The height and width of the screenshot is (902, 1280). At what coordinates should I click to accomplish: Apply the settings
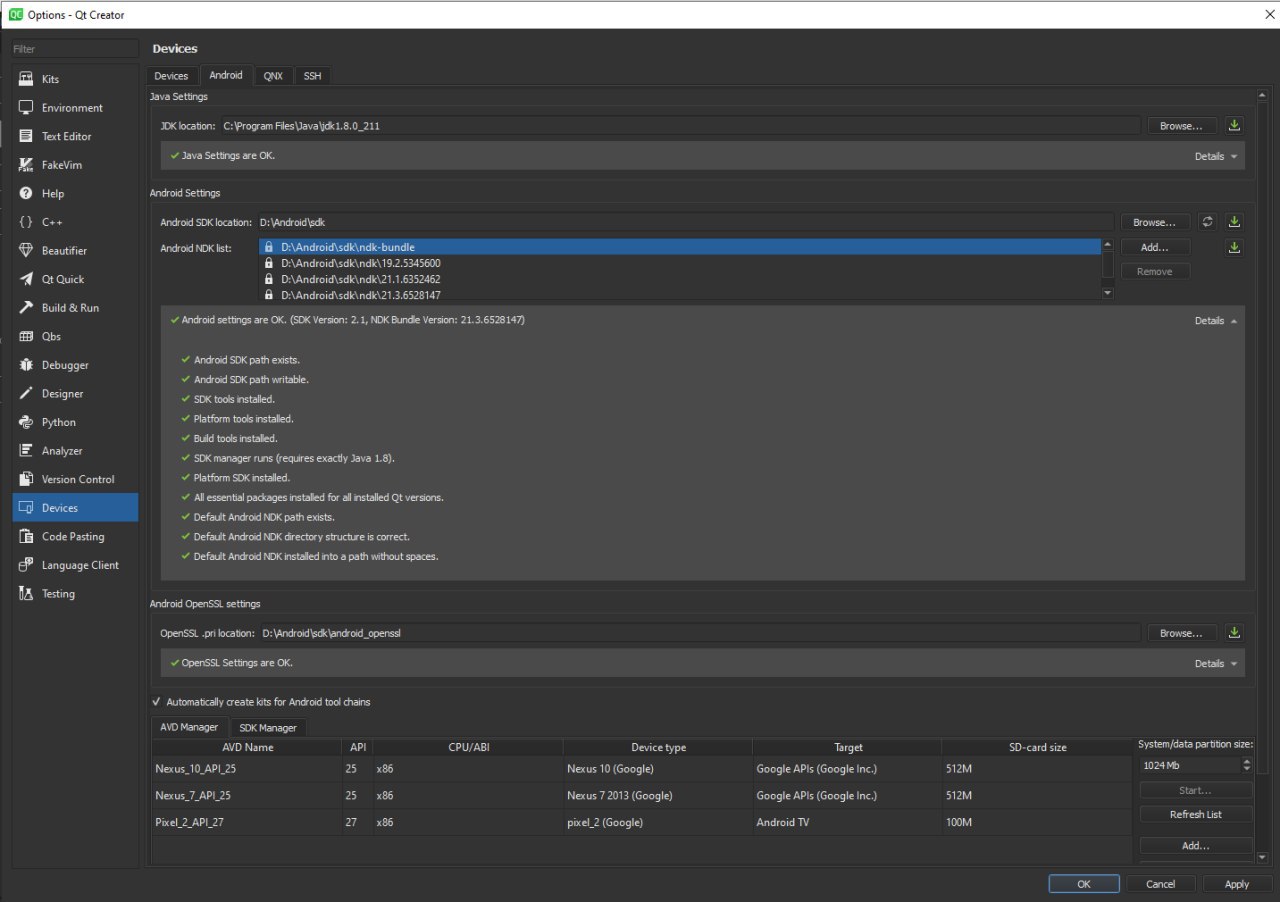pos(1237,884)
